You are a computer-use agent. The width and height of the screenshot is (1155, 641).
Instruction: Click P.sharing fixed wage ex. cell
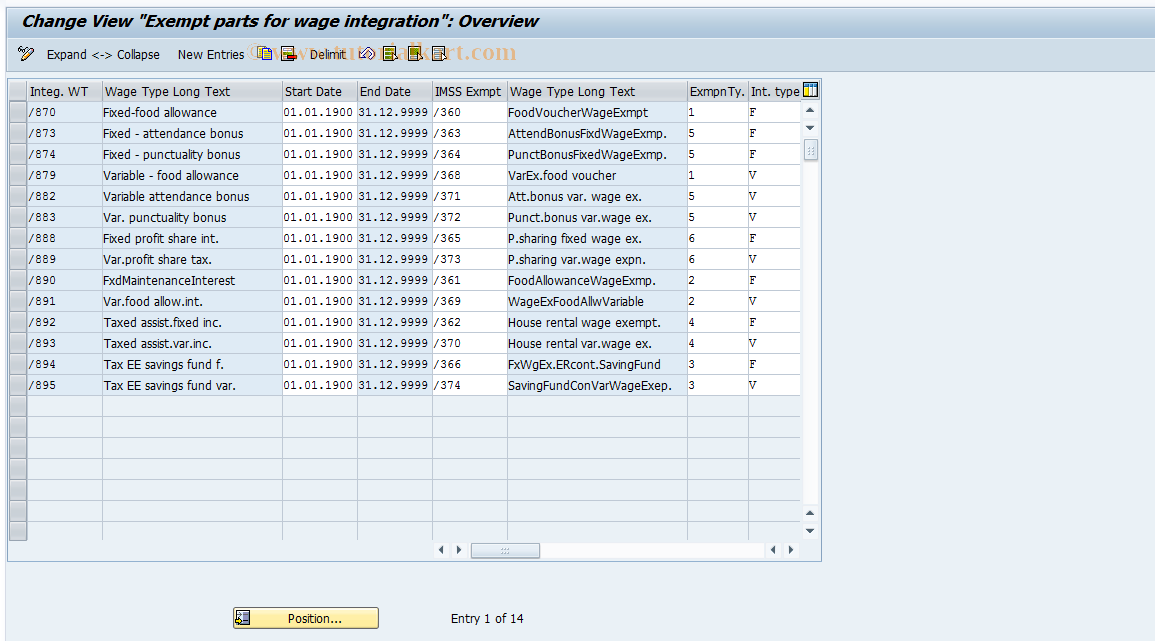pos(597,238)
